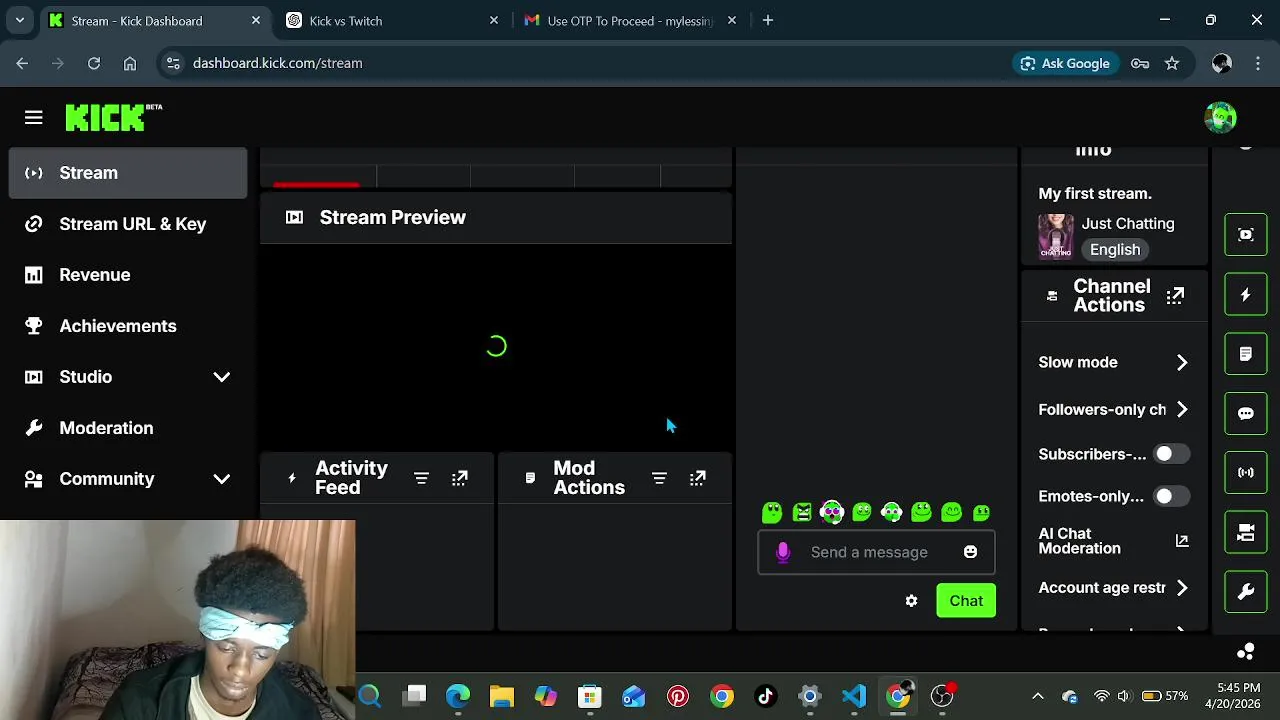Expand the Community submenu chevron
Viewport: 1280px width, 720px height.
pyautogui.click(x=221, y=479)
